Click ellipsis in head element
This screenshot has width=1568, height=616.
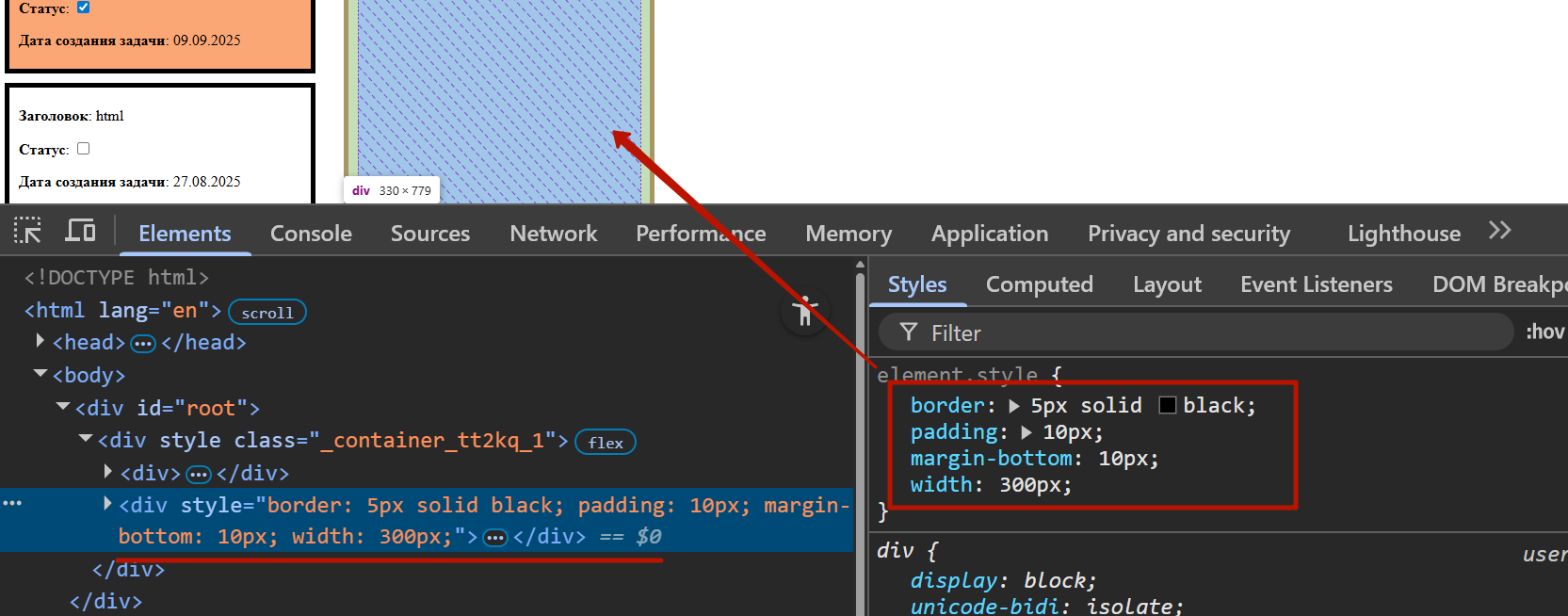pos(142,344)
